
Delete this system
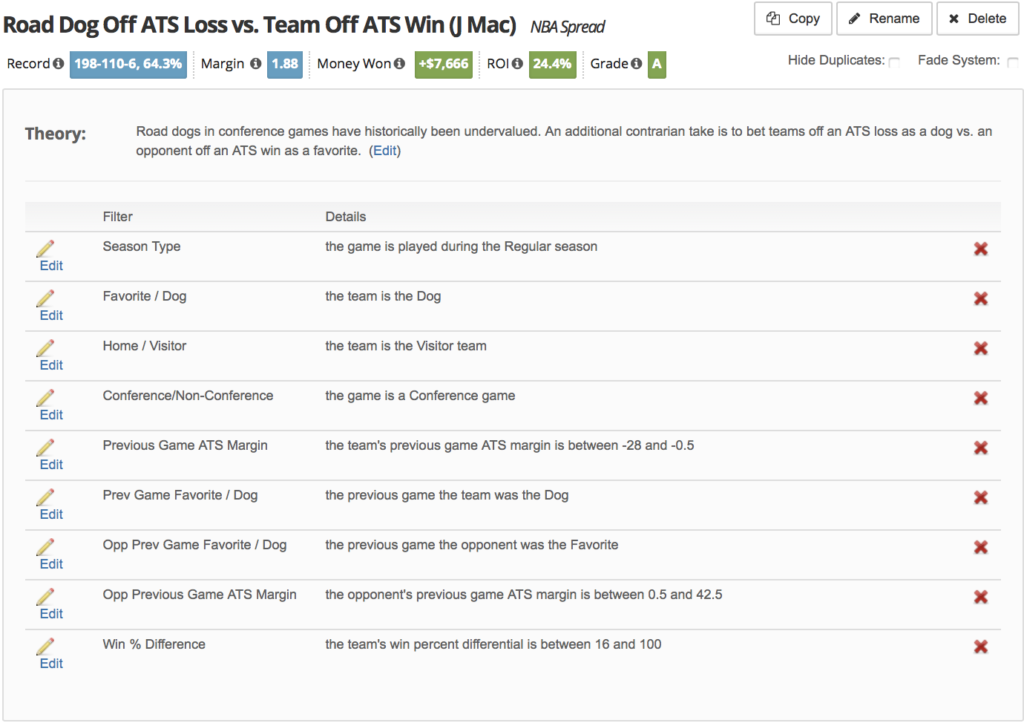point(978,18)
